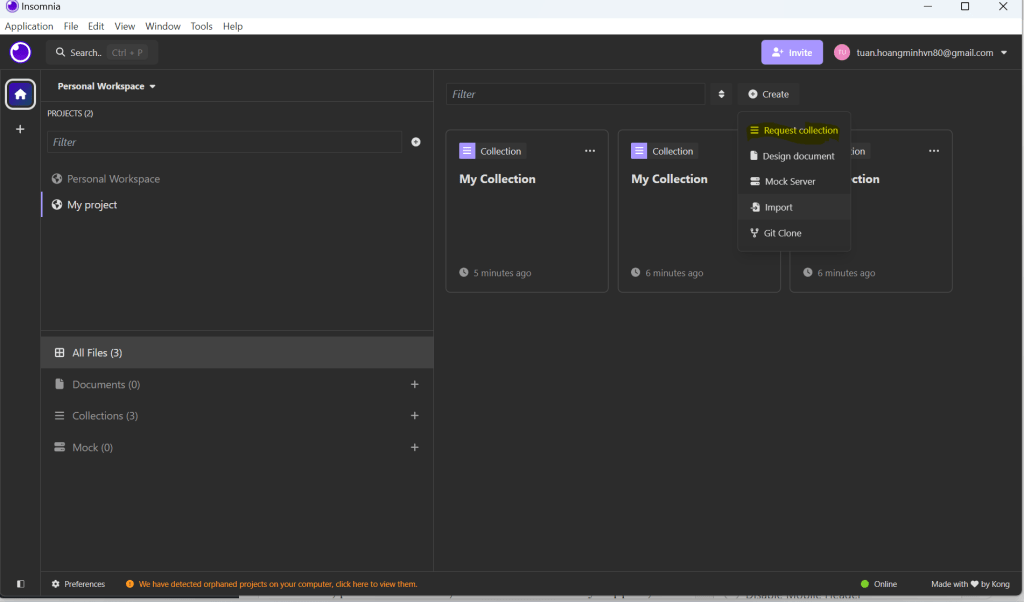Click the home icon in left sidebar

pyautogui.click(x=20, y=94)
